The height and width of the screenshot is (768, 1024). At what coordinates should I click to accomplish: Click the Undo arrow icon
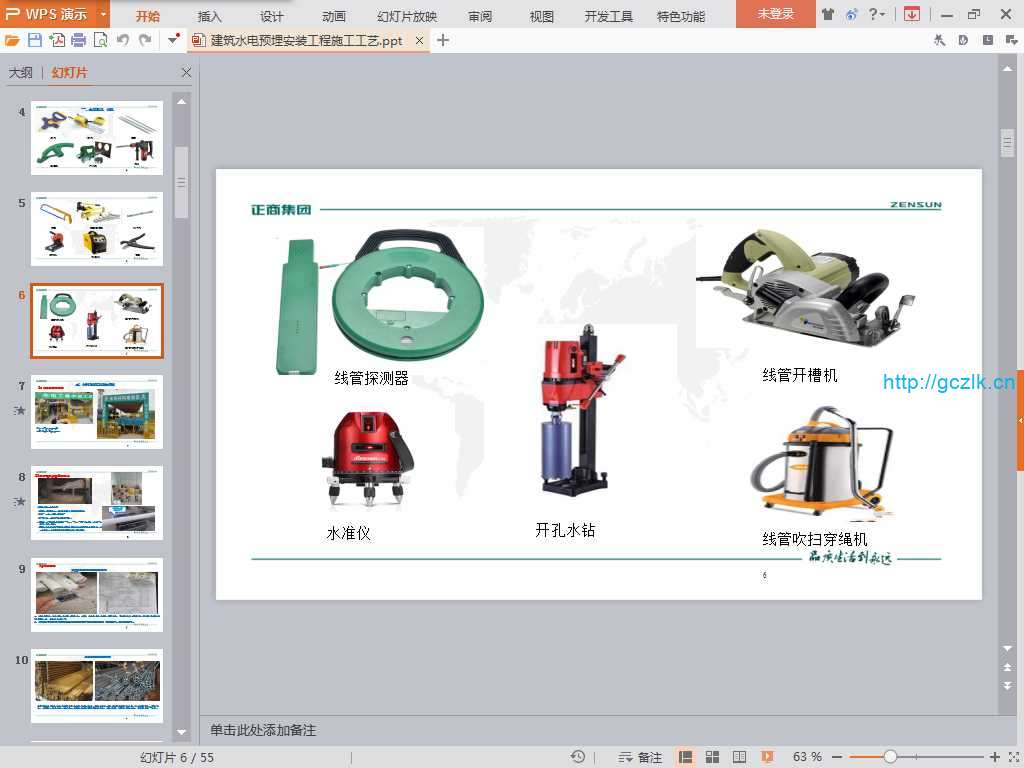coord(122,40)
